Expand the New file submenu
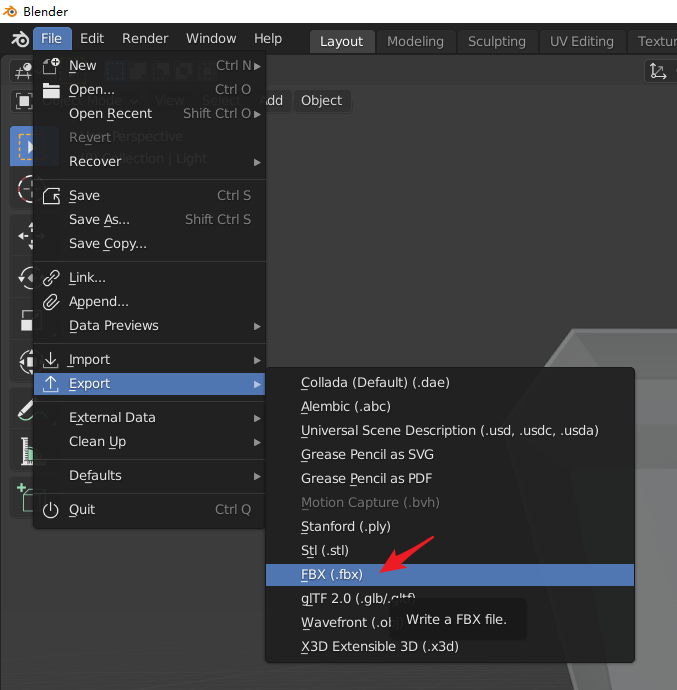The width and height of the screenshot is (677, 690). pos(150,66)
